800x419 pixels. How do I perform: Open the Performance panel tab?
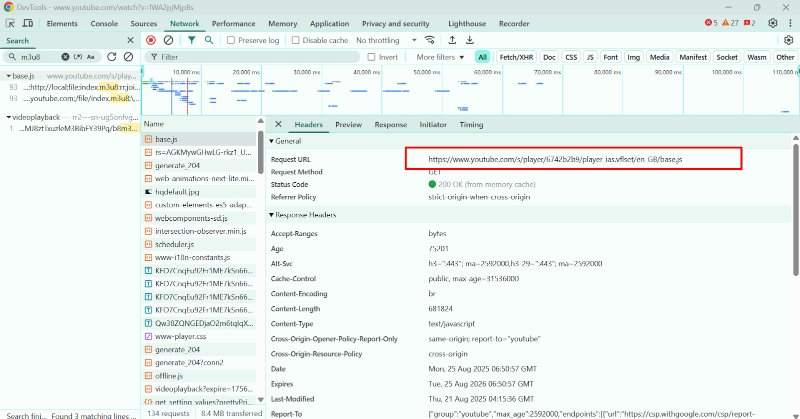(234, 23)
